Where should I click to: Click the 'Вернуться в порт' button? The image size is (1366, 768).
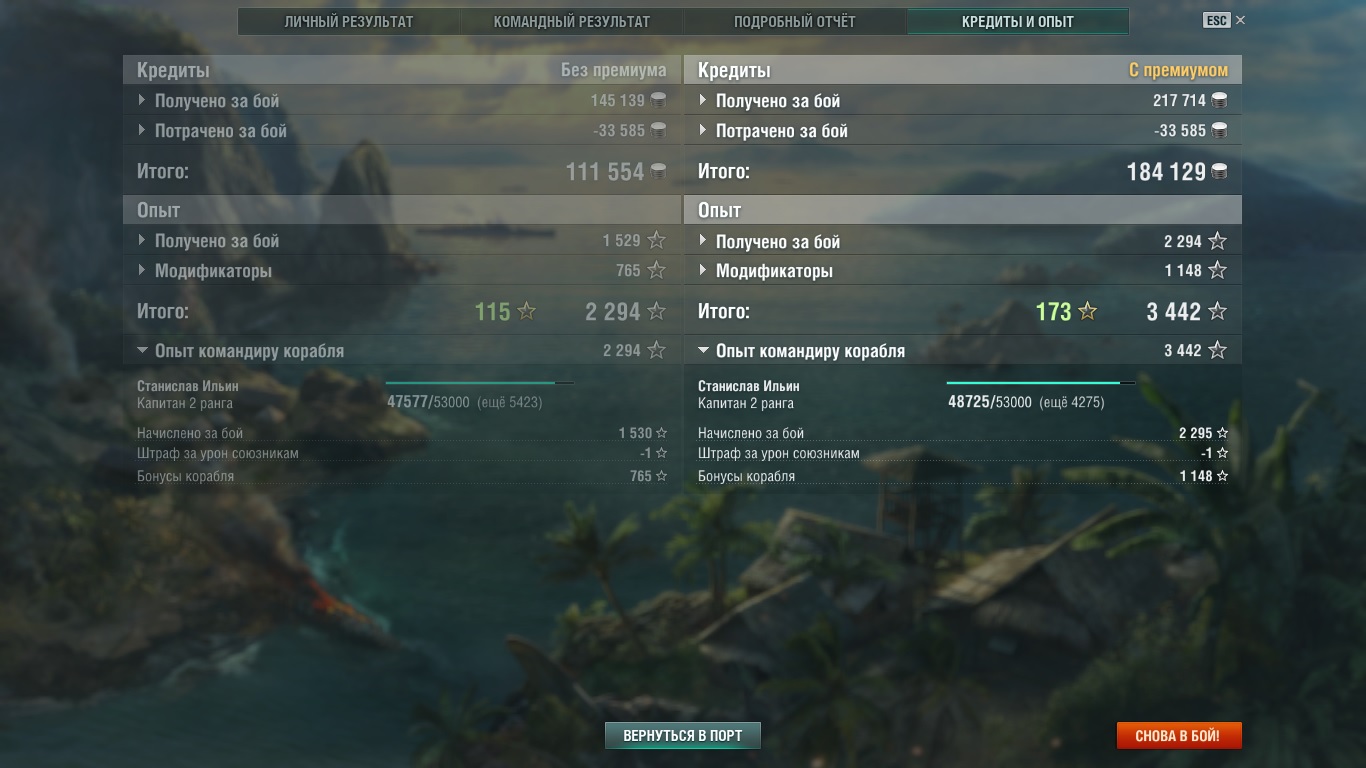pyautogui.click(x=683, y=735)
